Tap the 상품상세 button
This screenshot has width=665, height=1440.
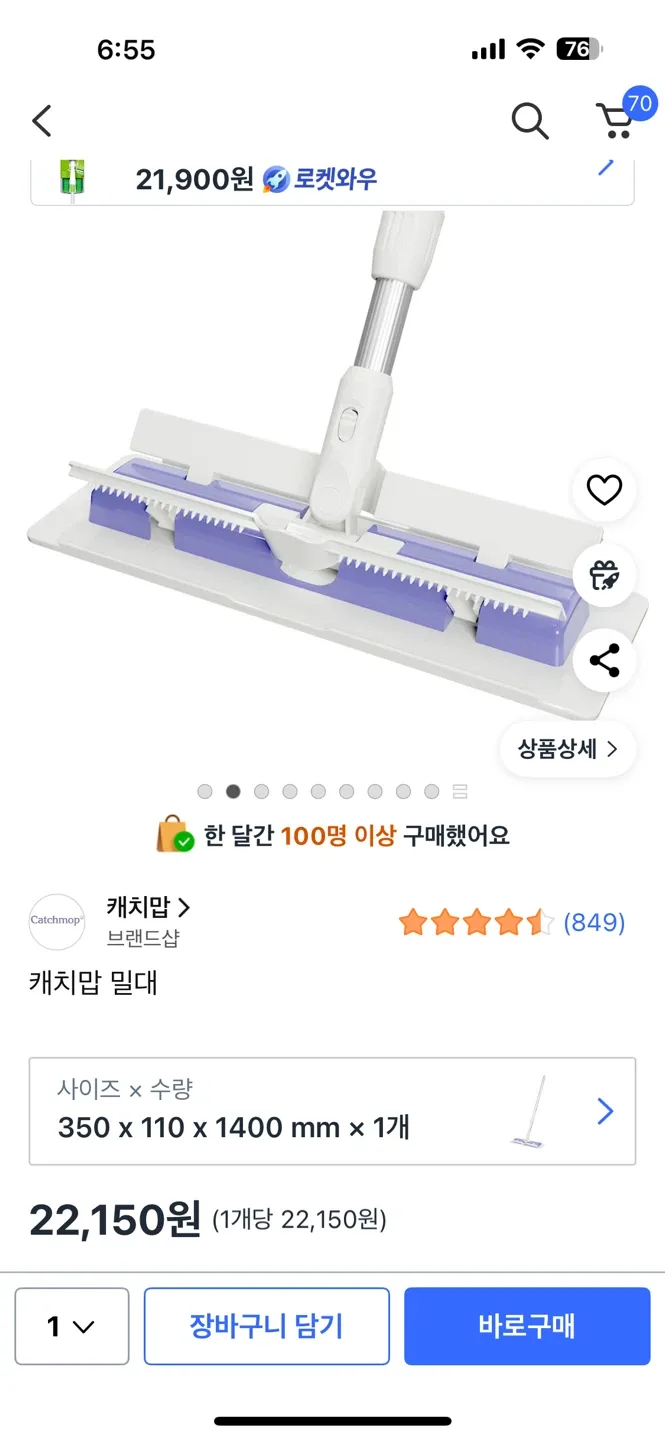[x=567, y=748]
